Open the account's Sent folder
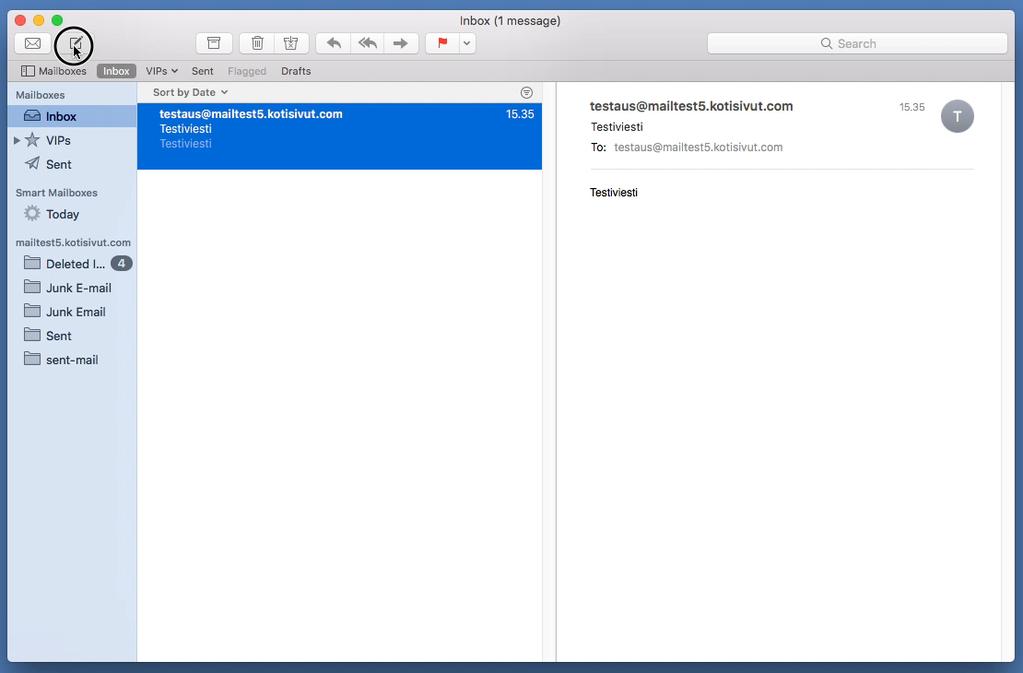The height and width of the screenshot is (673, 1023). point(72,336)
